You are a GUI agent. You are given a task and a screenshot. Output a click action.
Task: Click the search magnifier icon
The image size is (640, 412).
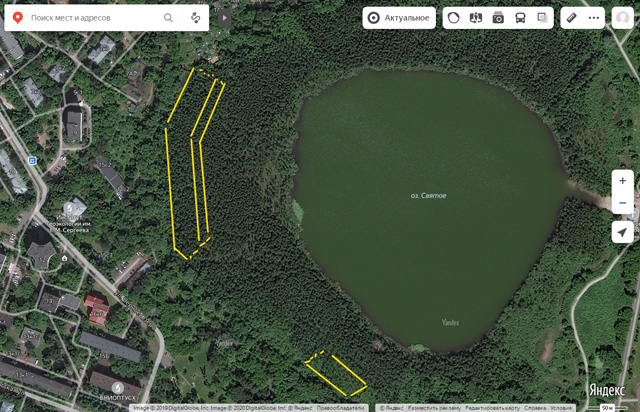pyautogui.click(x=168, y=18)
